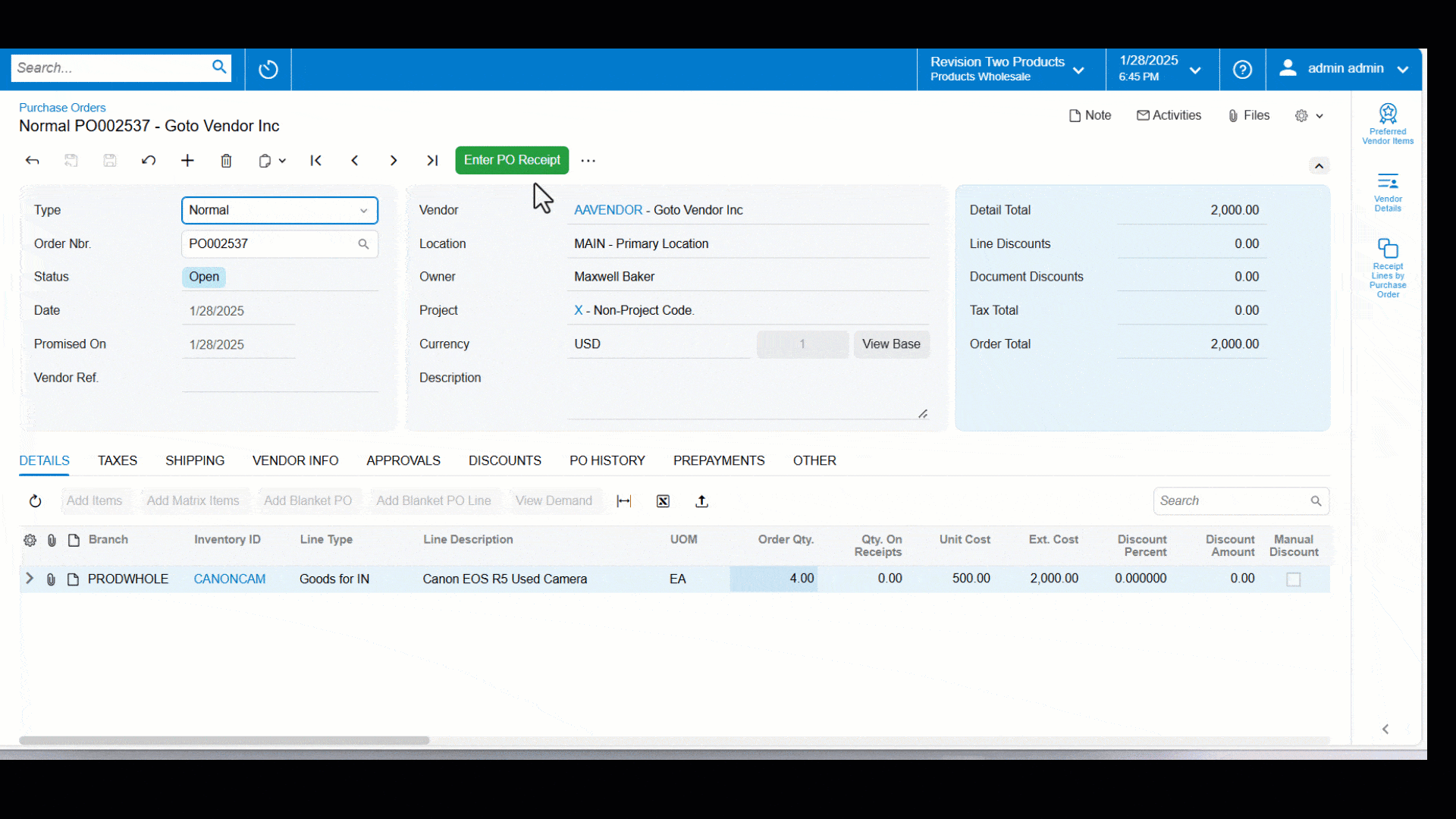Screen dimensions: 1456x819
Task: Click the back arrow in form toolbar
Action: coord(33,161)
